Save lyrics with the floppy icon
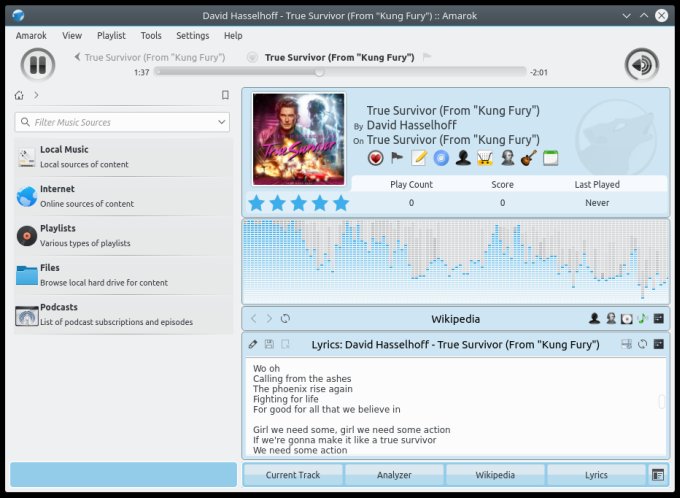680x498 pixels. tap(269, 344)
